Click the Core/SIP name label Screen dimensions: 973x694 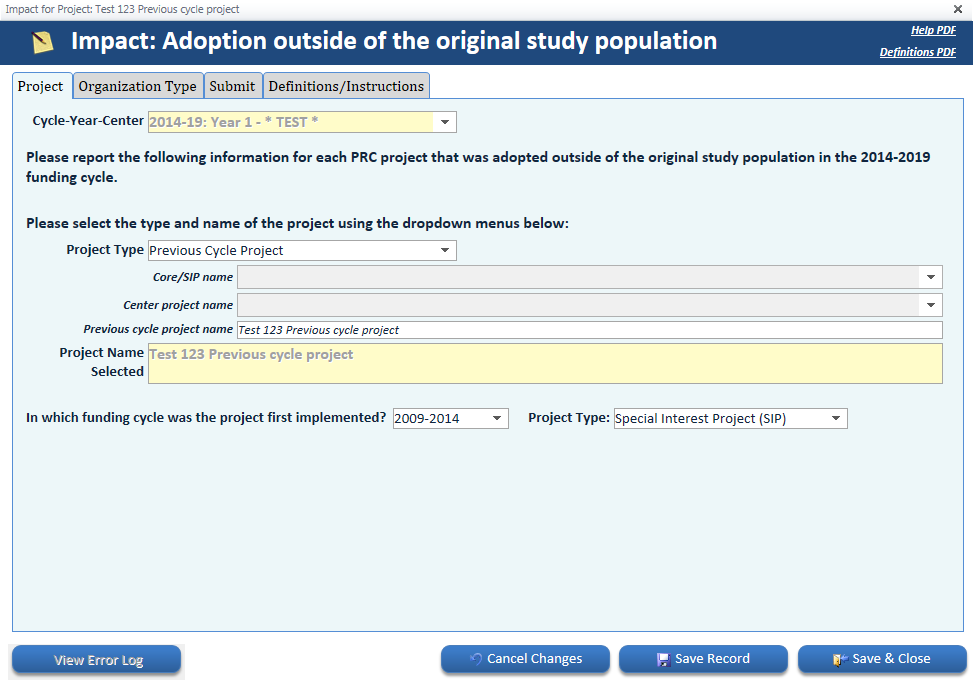[x=193, y=277]
